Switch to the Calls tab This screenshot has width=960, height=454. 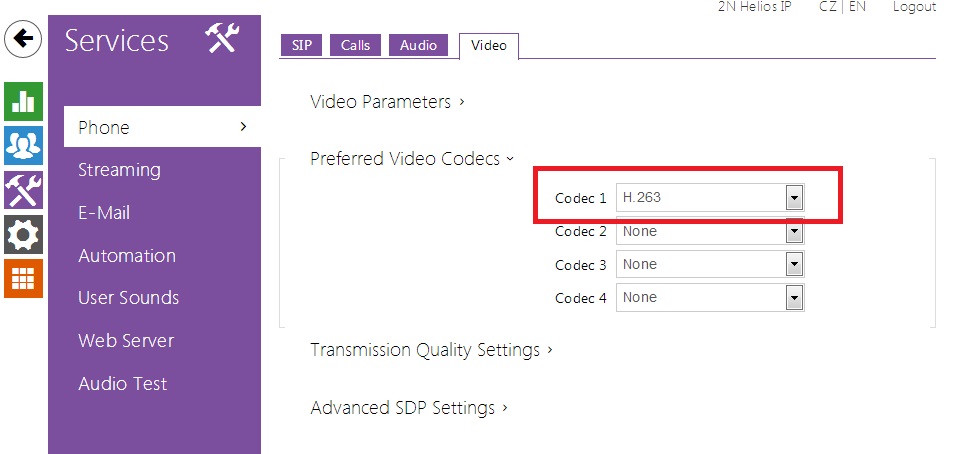[x=355, y=45]
